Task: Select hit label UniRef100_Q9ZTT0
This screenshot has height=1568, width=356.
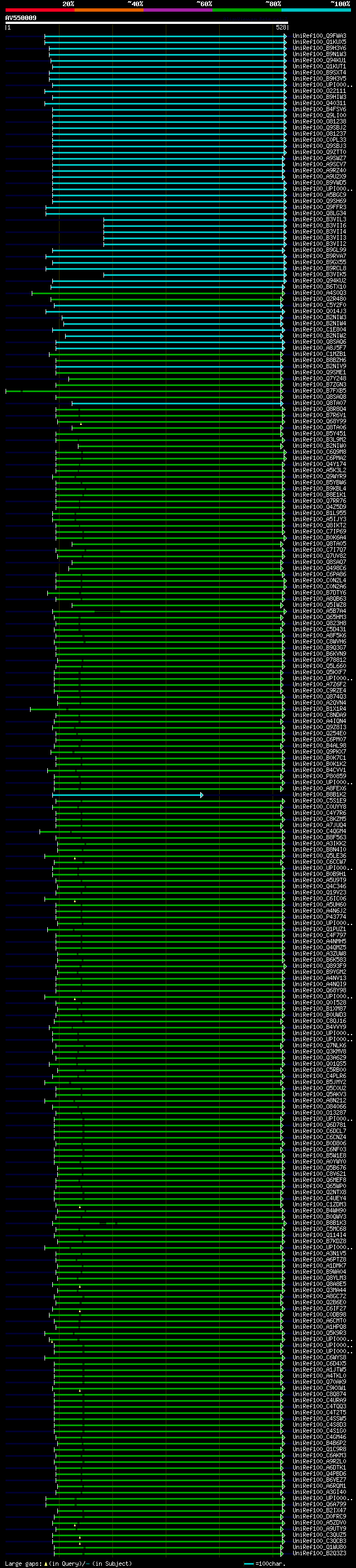Action: (319, 152)
